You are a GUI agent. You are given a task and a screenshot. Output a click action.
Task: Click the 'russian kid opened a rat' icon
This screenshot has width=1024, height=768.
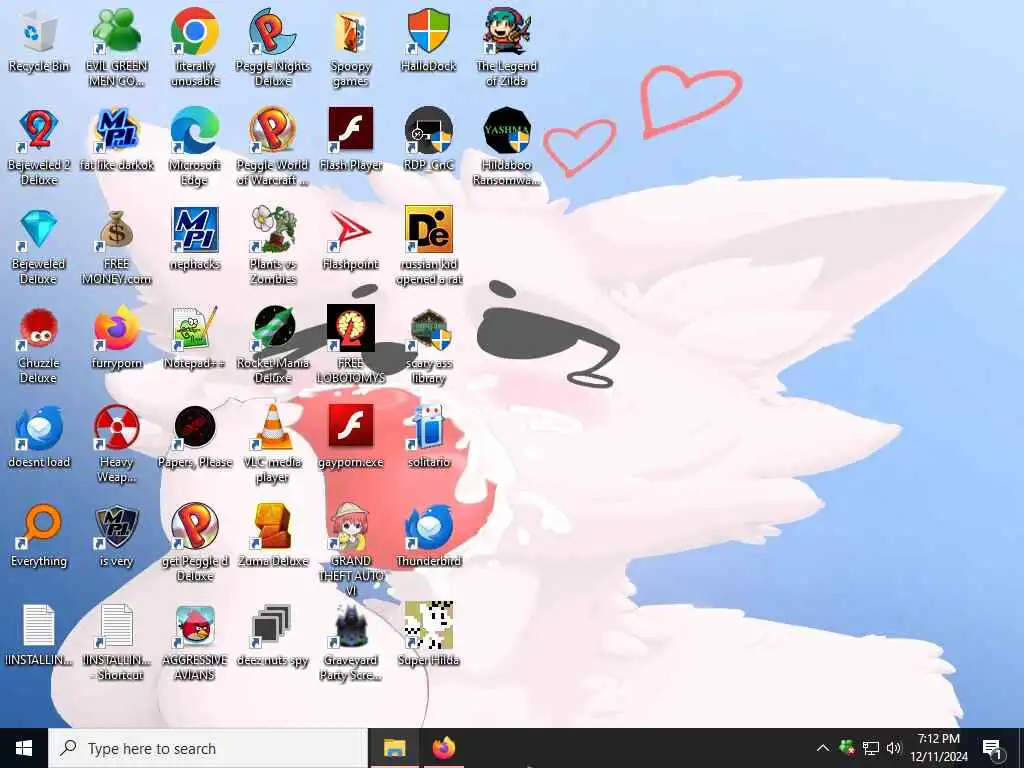pos(428,229)
